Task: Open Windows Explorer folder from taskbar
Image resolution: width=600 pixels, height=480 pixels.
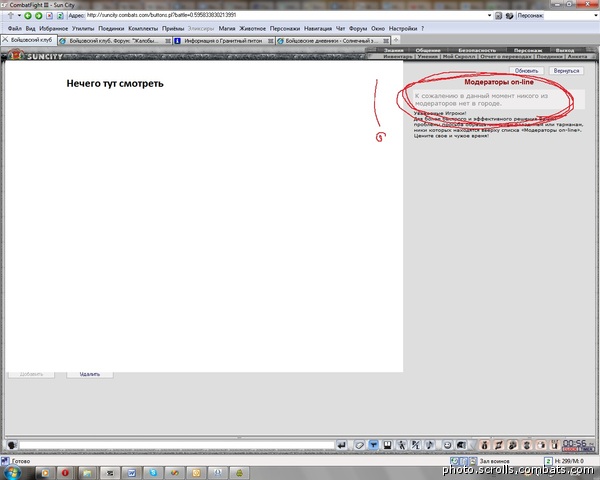Action: point(87,473)
